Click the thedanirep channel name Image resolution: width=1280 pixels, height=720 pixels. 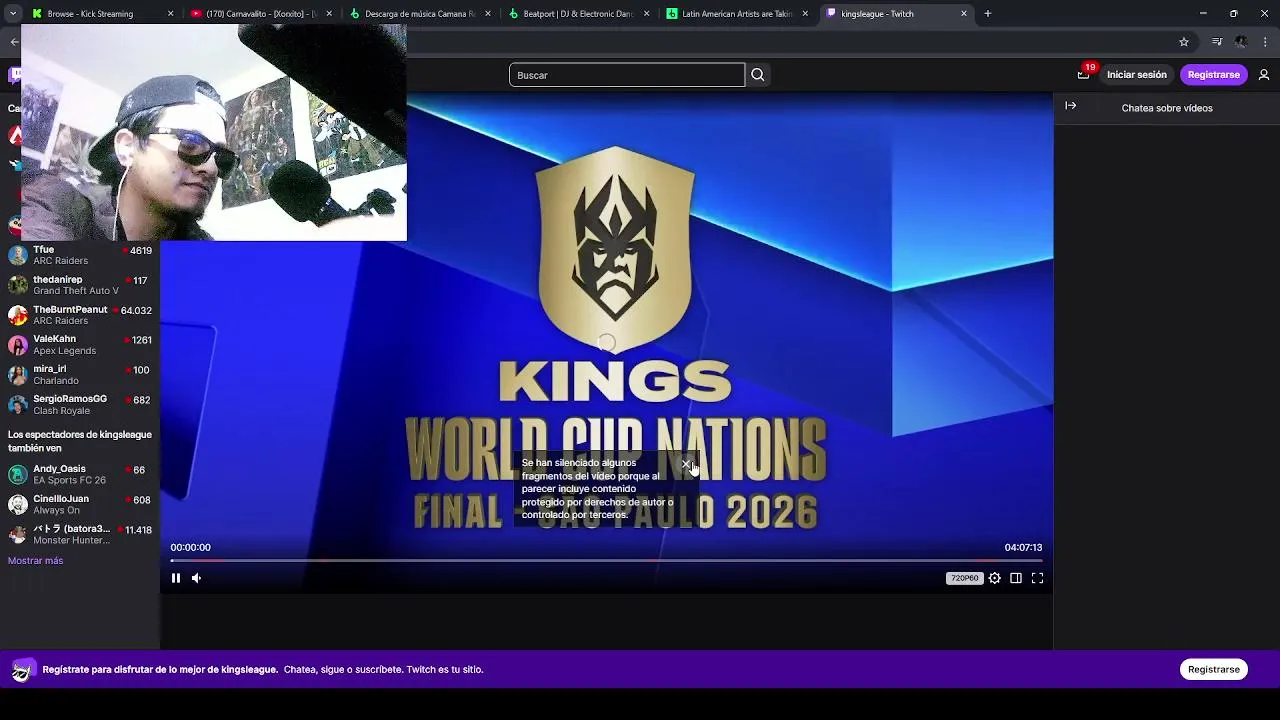pyautogui.click(x=58, y=280)
